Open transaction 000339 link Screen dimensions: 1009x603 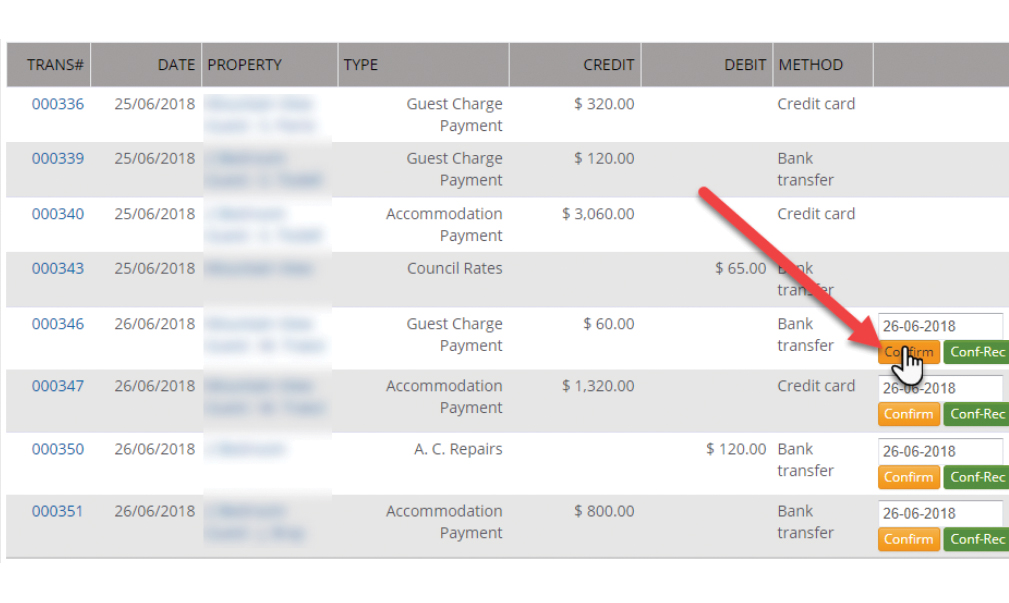click(x=58, y=159)
